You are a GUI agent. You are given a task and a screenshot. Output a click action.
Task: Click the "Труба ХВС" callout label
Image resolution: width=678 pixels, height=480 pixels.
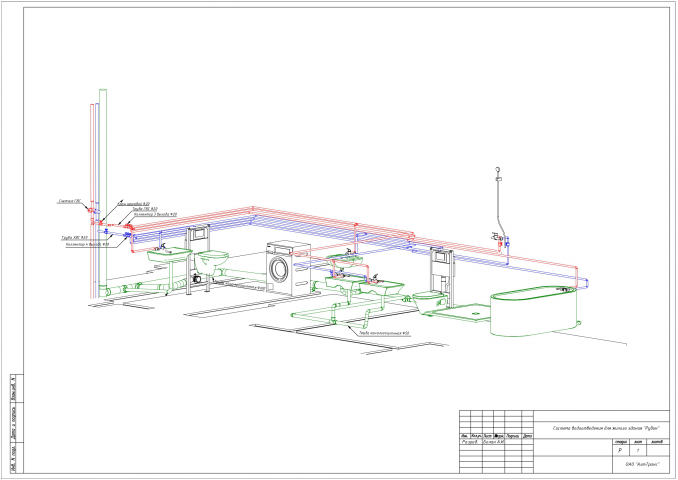pyautogui.click(x=74, y=238)
